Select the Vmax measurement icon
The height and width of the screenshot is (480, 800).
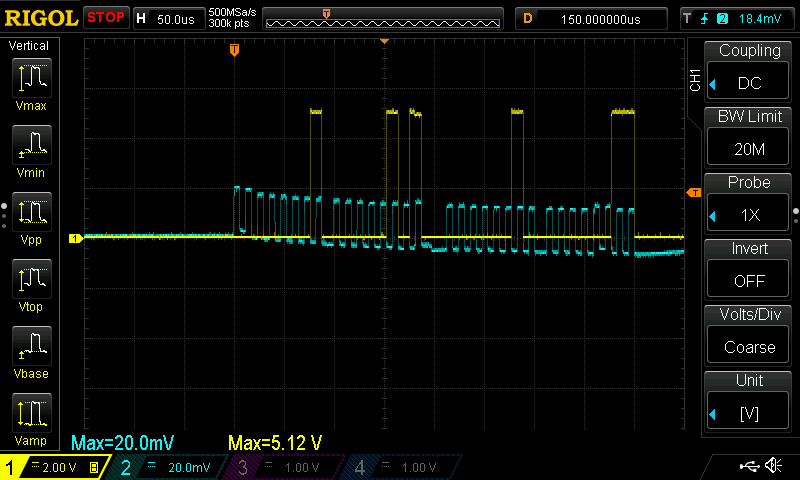tap(32, 78)
